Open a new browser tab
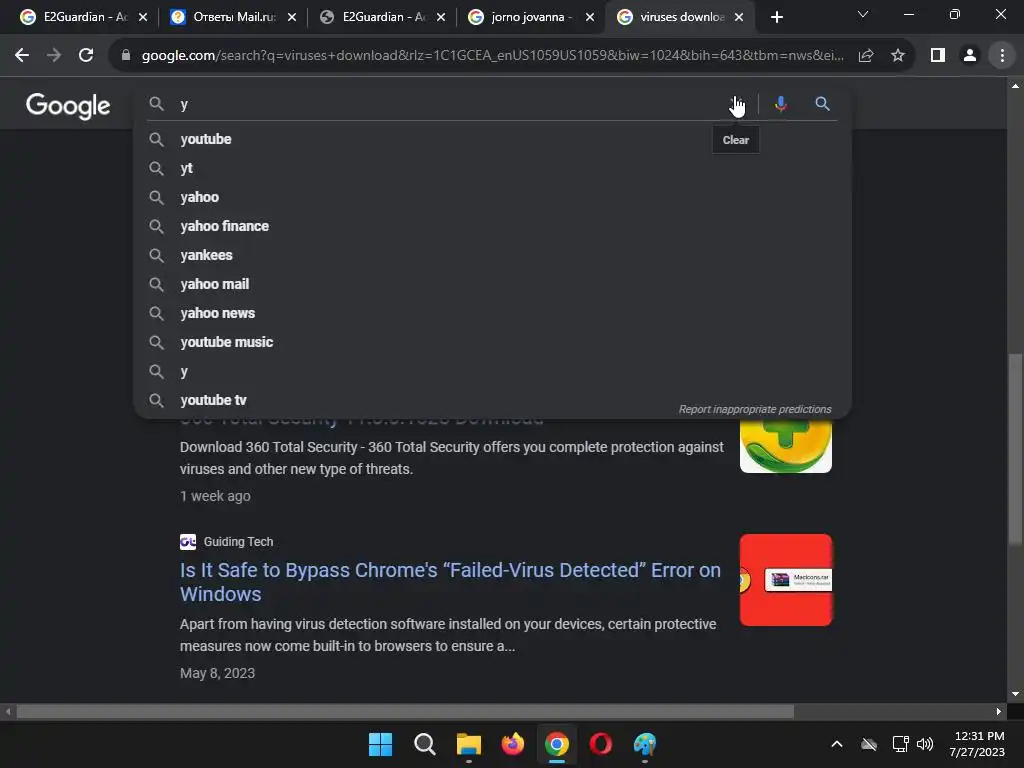 (x=776, y=18)
